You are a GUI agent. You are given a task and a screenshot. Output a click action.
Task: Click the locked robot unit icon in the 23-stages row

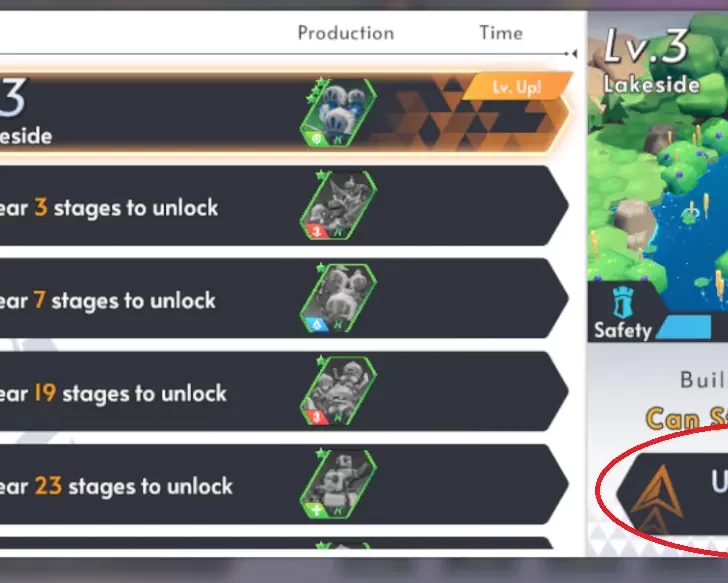coord(338,484)
